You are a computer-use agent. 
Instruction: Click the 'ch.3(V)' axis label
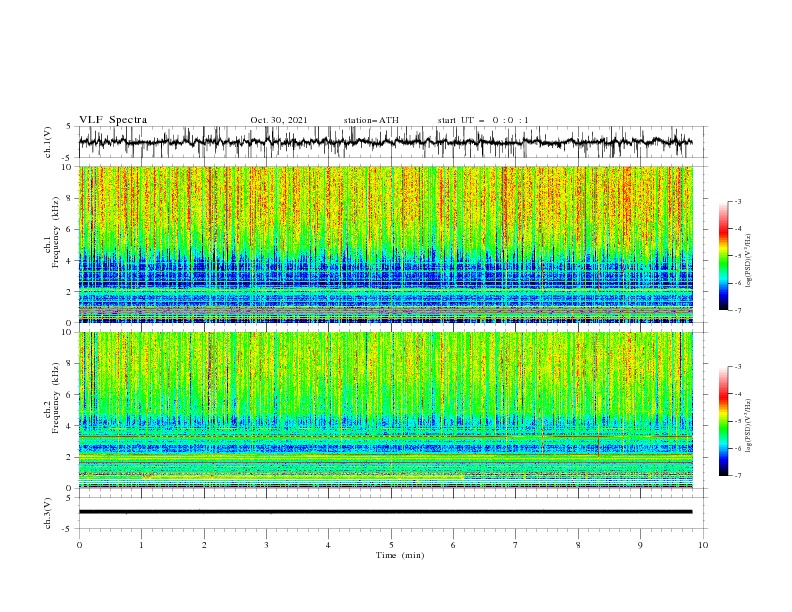[48, 513]
